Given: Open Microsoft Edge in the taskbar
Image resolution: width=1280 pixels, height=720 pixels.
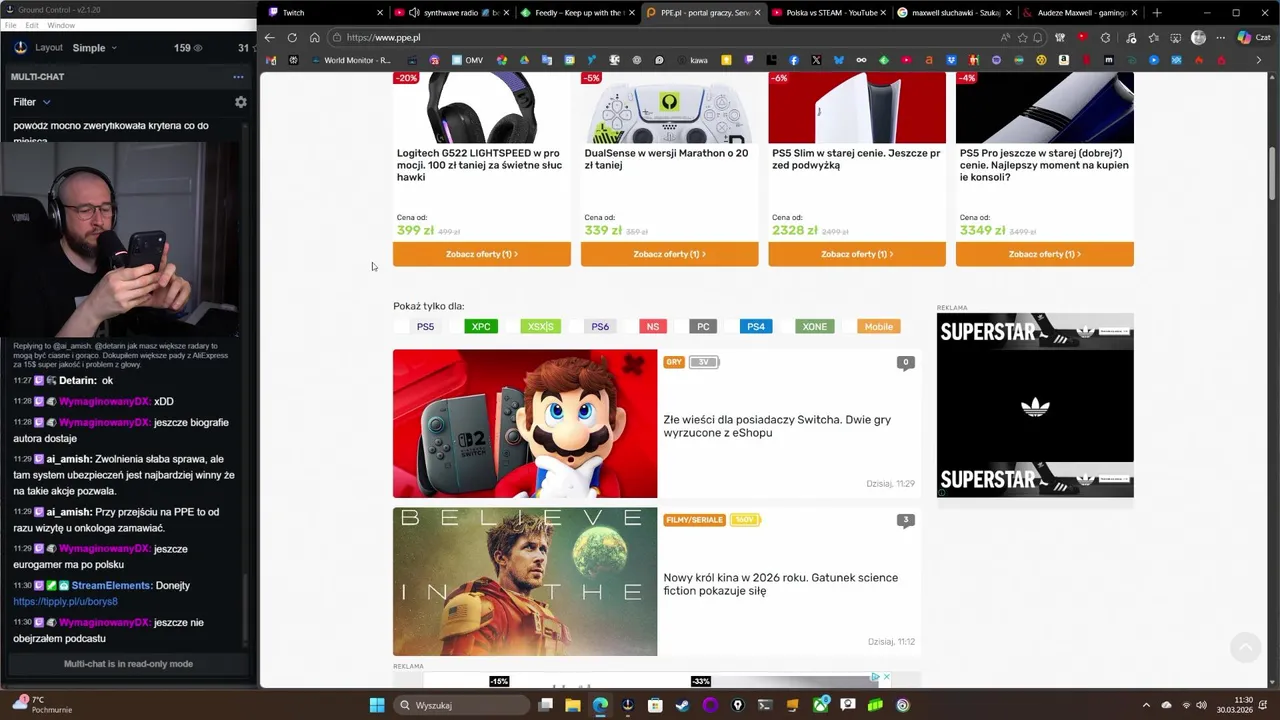Looking at the screenshot, I should 600,705.
